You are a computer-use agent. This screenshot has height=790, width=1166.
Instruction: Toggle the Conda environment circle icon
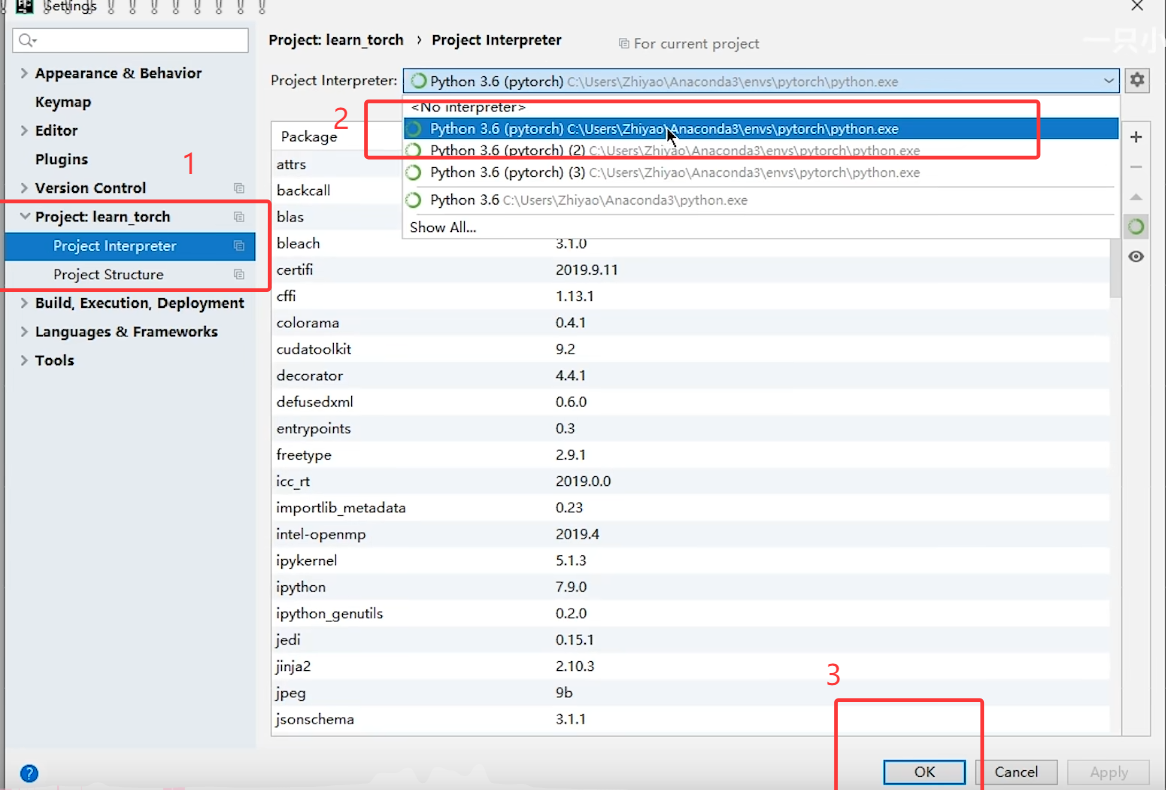tap(1136, 226)
